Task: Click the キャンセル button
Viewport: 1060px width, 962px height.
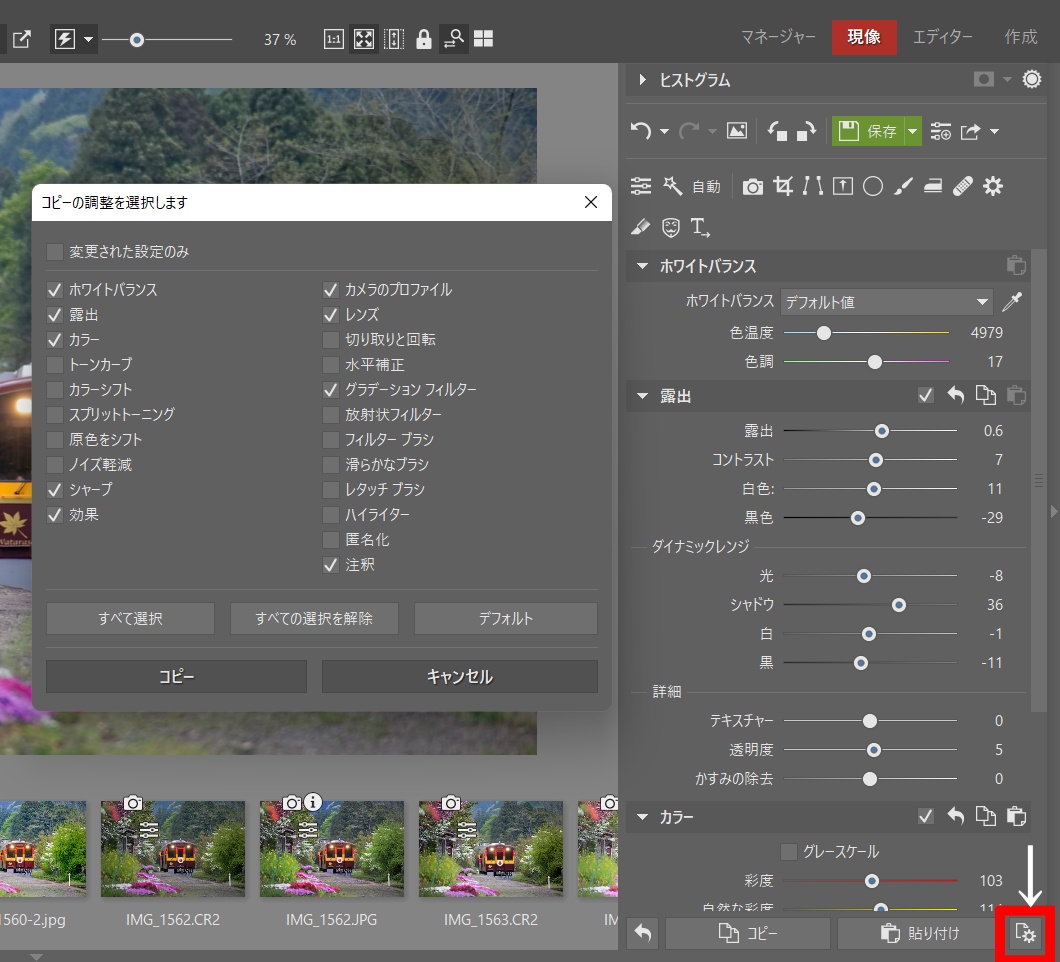Action: [460, 676]
